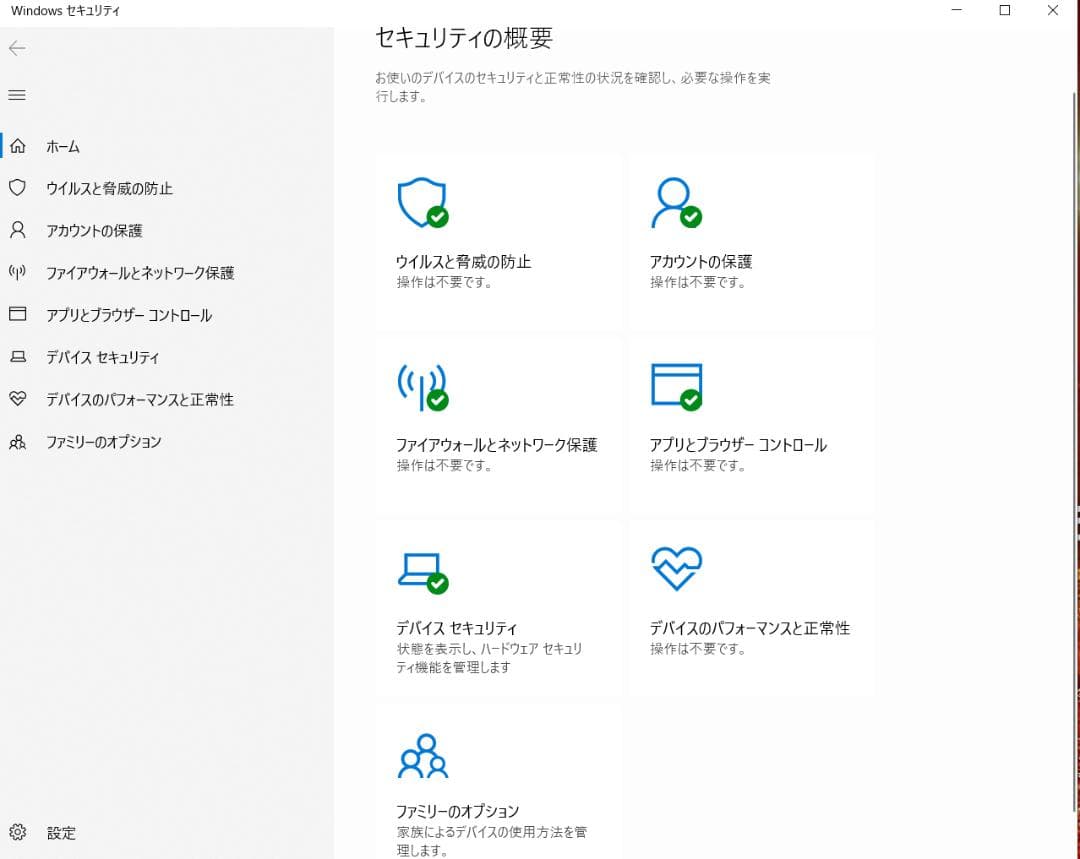Viewport: 1080px width, 859px height.
Task: Select デバイス セキュリティ in the sidebar
Action: 102,357
